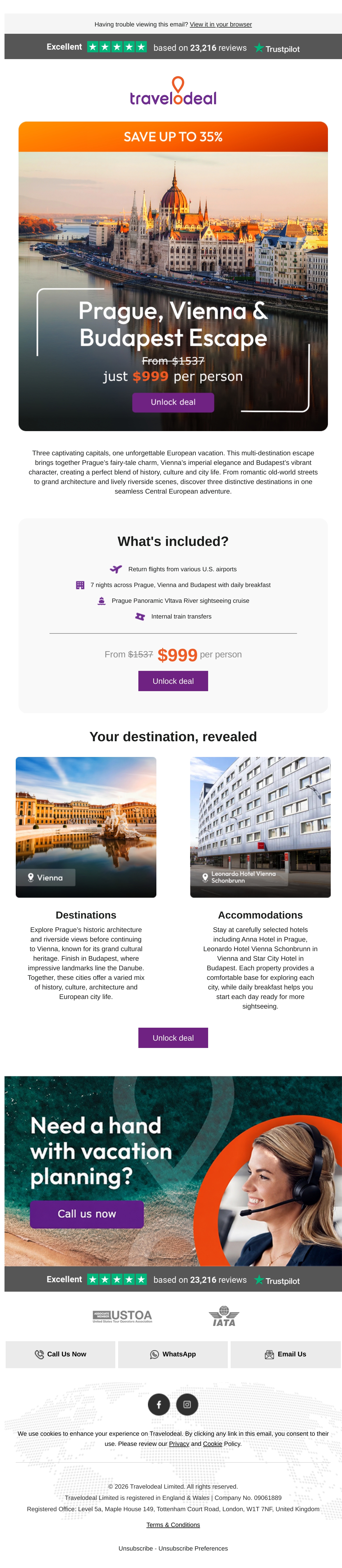Click the train transfers ticket icon
The height and width of the screenshot is (1568, 342).
pyautogui.click(x=140, y=617)
